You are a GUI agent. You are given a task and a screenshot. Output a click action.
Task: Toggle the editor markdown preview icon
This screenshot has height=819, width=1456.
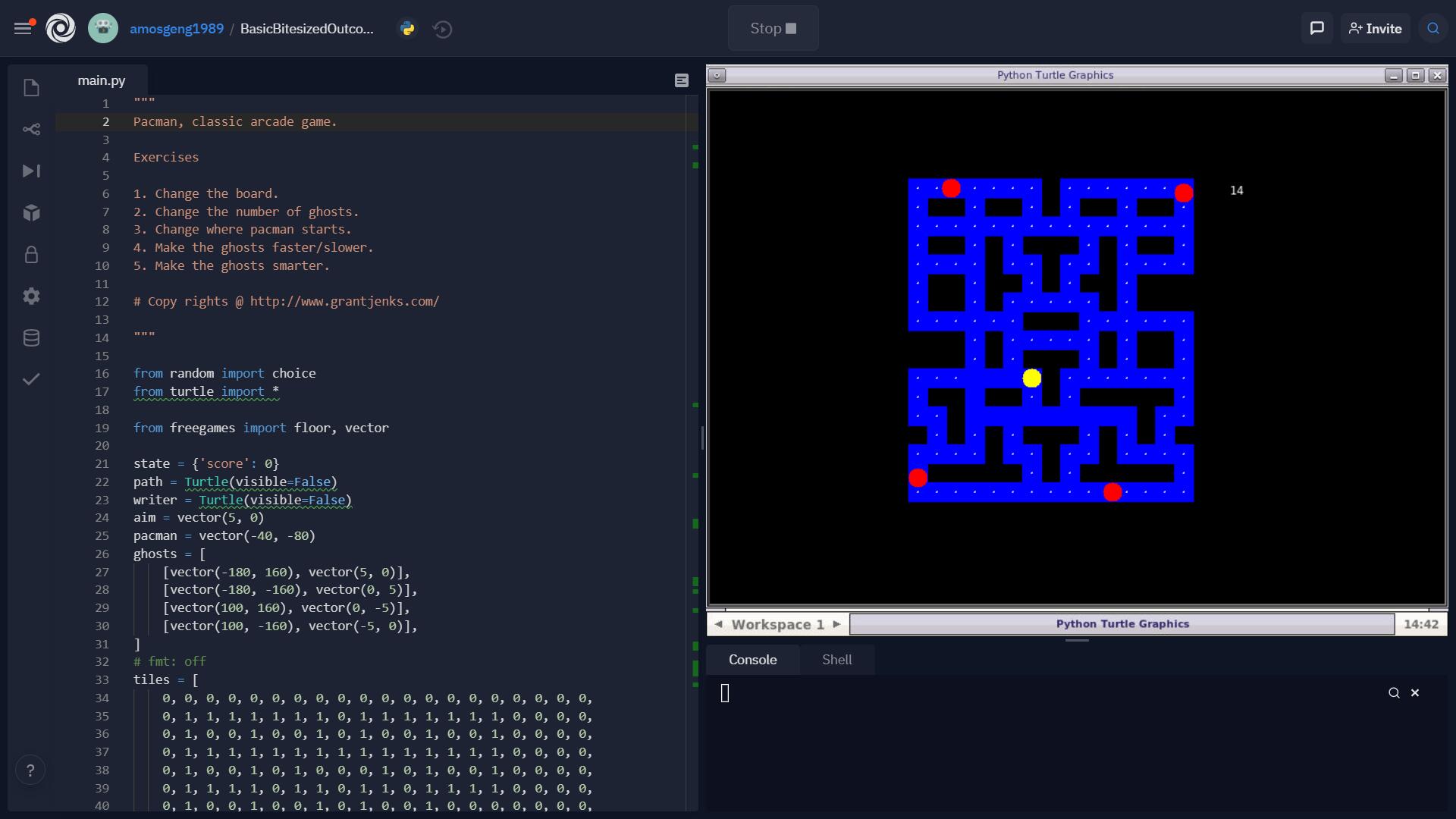click(682, 80)
